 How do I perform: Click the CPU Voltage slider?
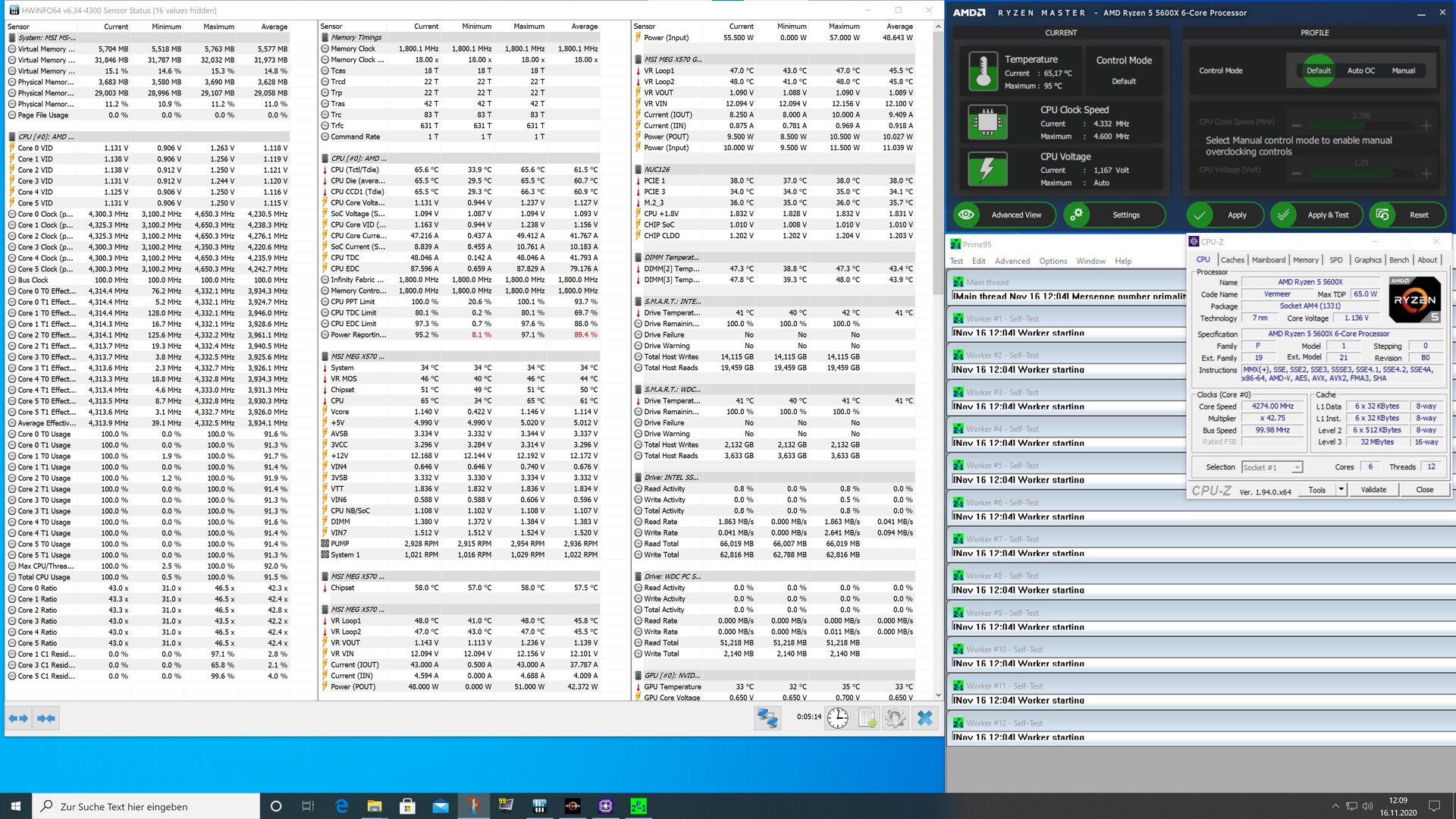coord(1361,173)
